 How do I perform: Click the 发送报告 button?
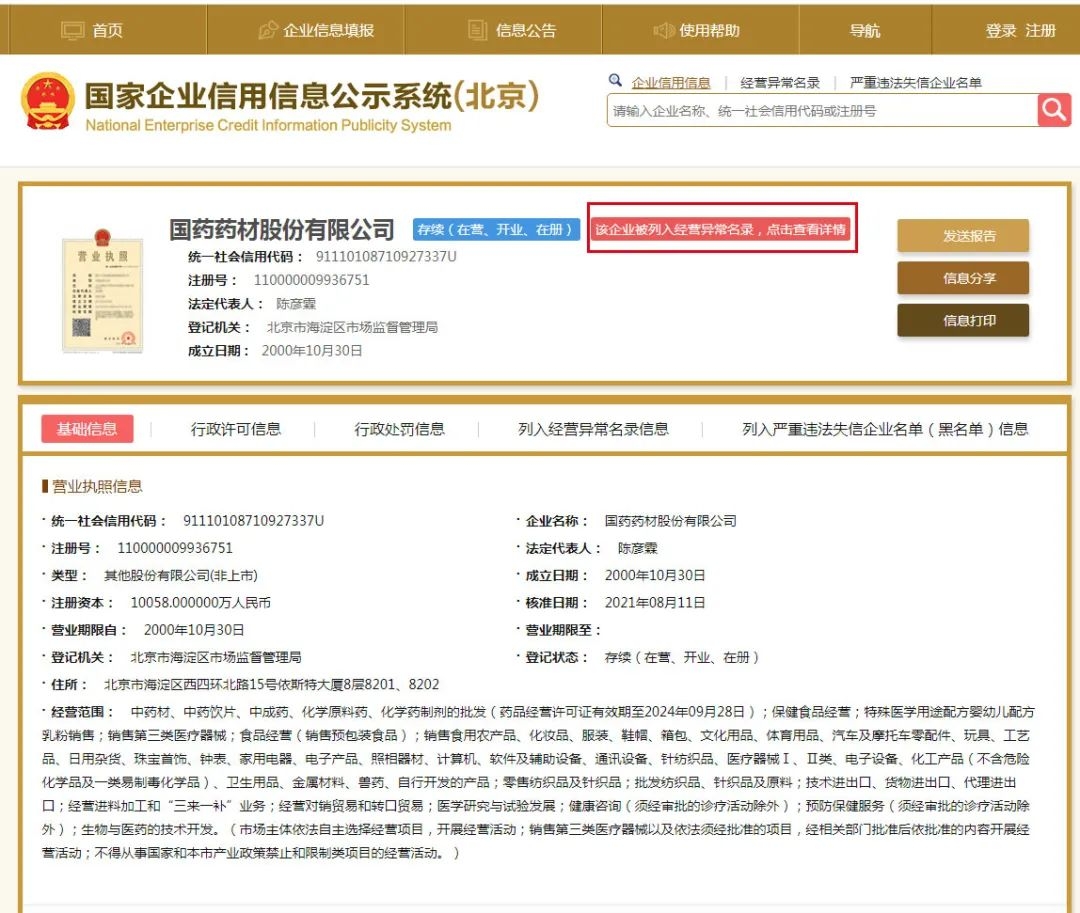(963, 236)
